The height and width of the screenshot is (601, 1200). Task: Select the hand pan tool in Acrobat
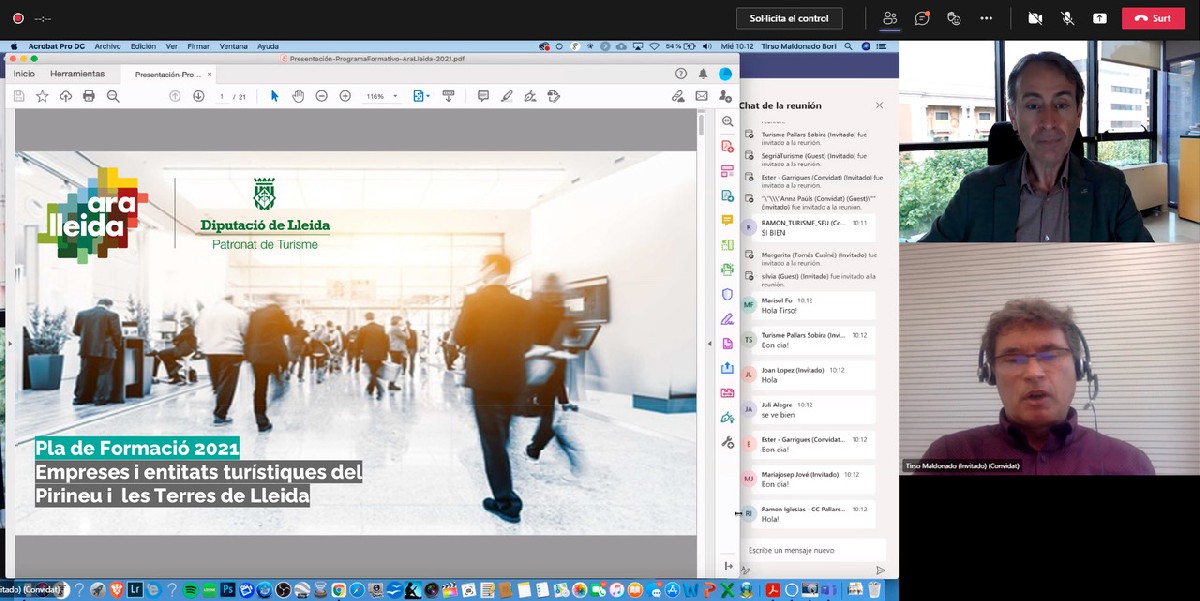click(x=298, y=96)
